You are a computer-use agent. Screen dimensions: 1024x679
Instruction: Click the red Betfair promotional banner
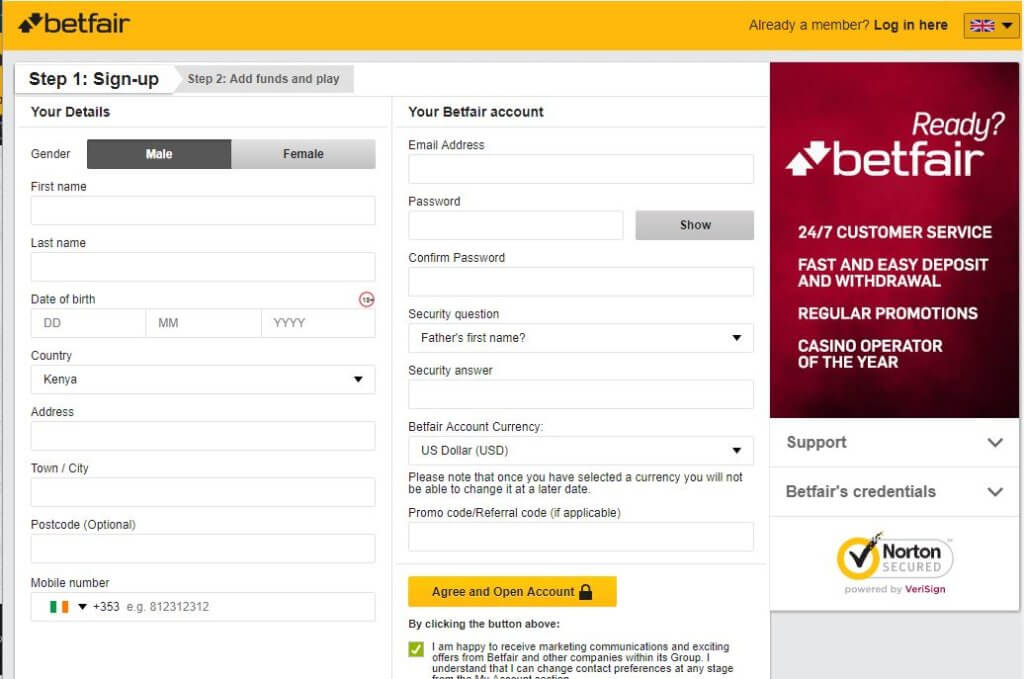click(894, 240)
